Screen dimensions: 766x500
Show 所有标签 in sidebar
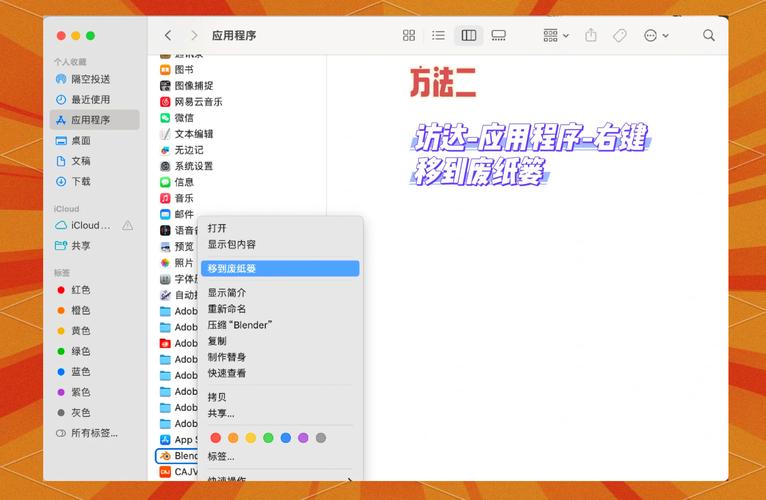click(x=94, y=434)
